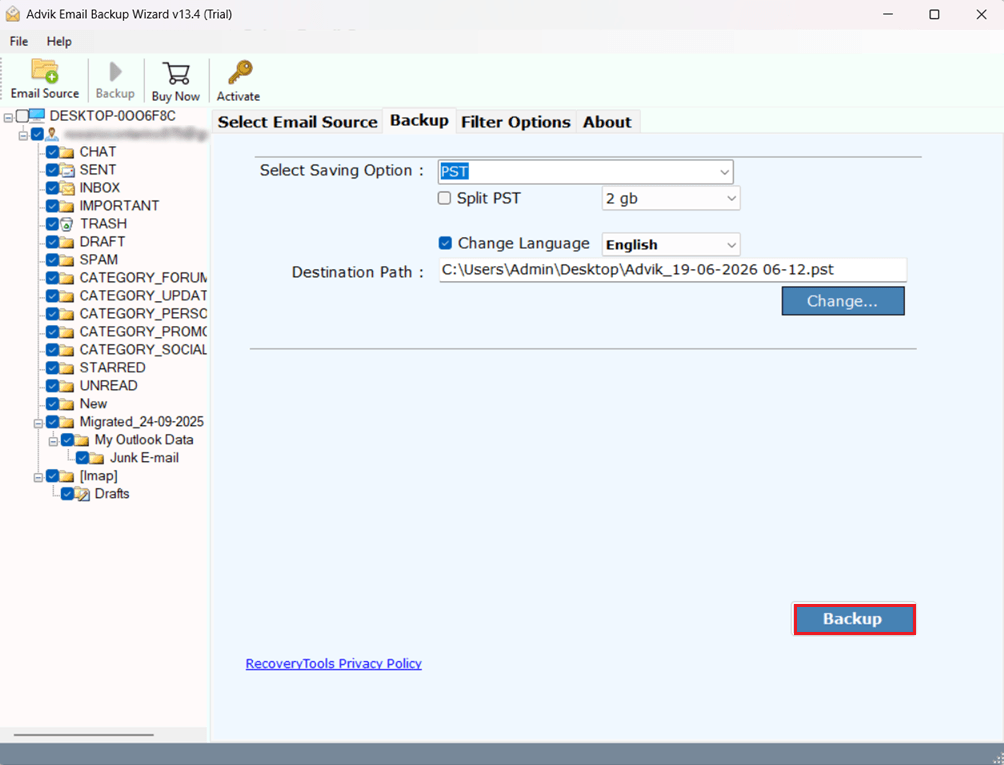Click the Change... destination button

tap(843, 301)
